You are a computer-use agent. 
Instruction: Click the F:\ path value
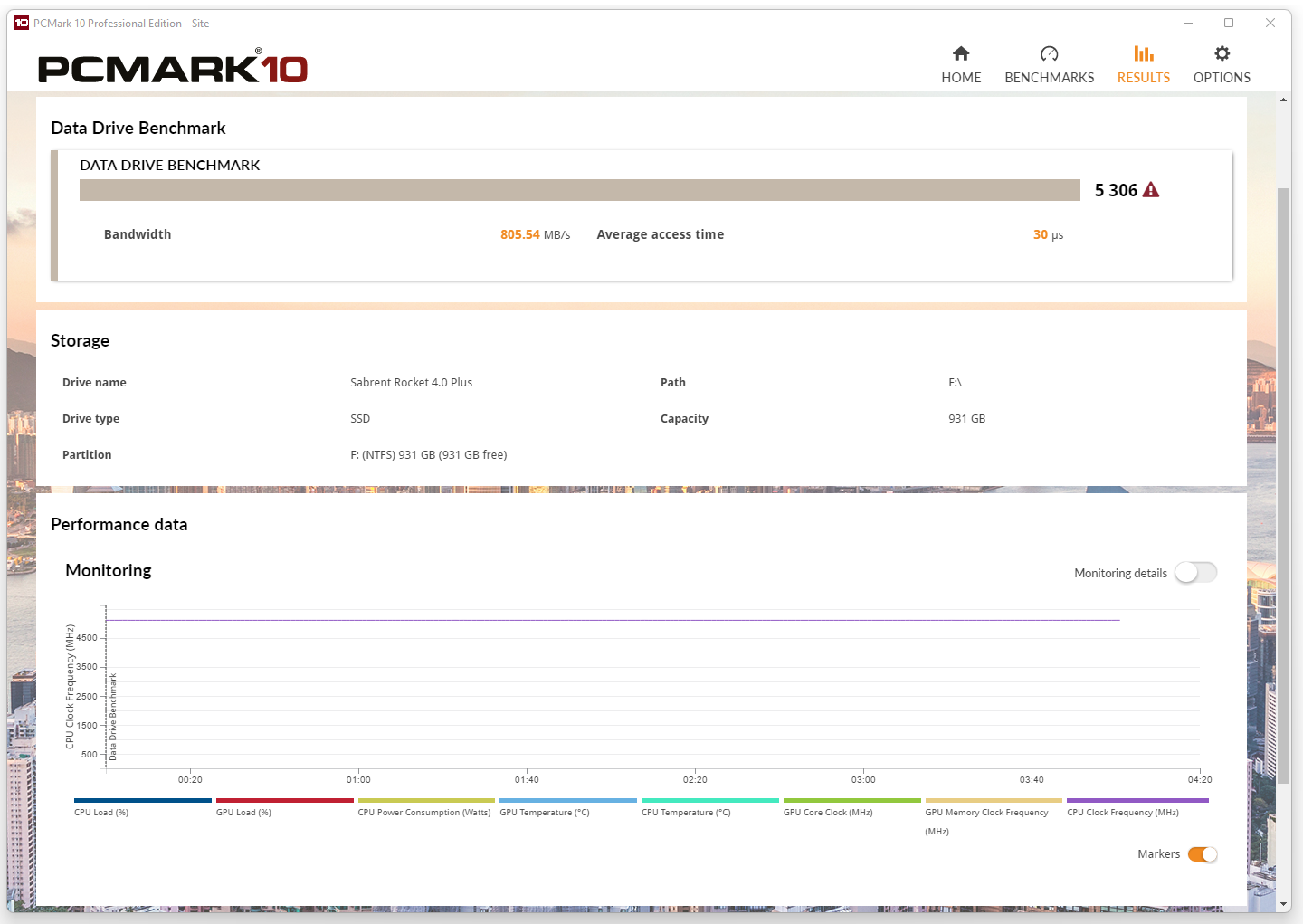[955, 383]
